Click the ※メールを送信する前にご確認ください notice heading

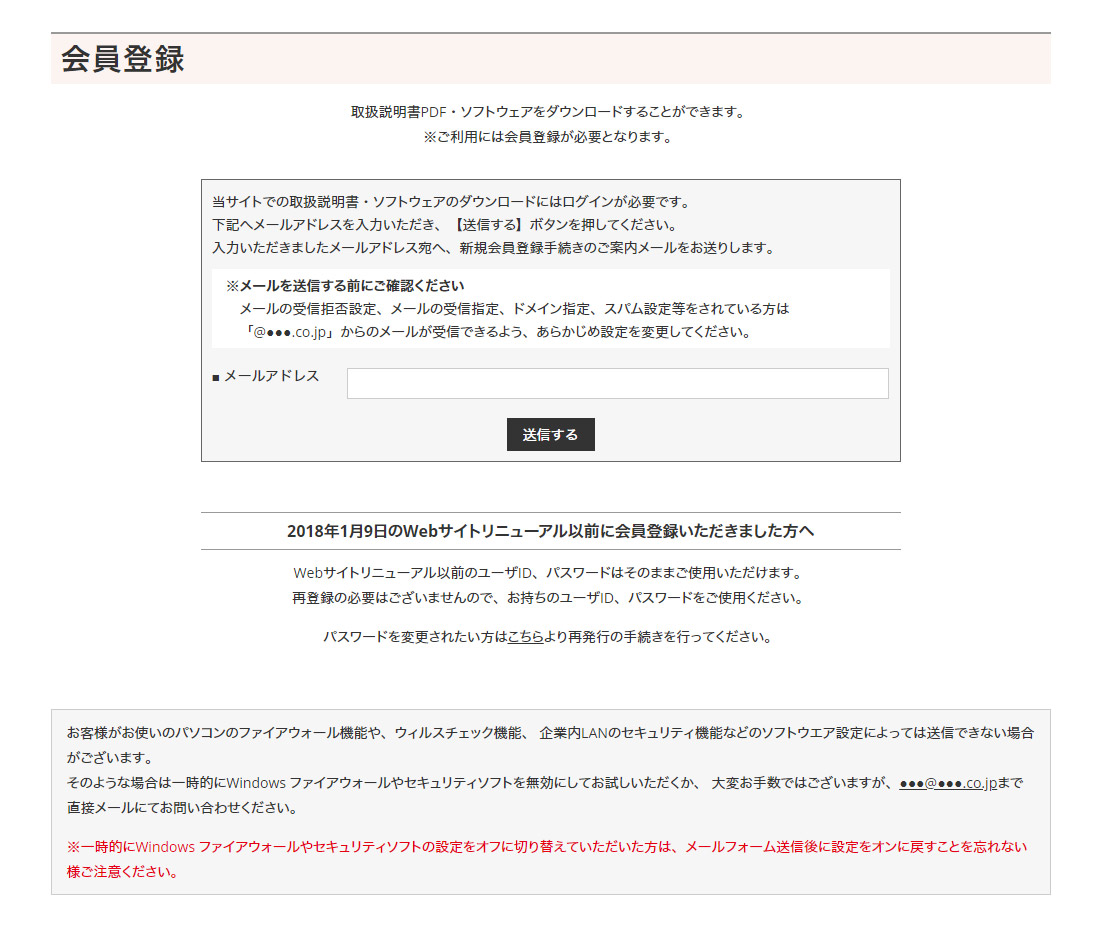[345, 285]
